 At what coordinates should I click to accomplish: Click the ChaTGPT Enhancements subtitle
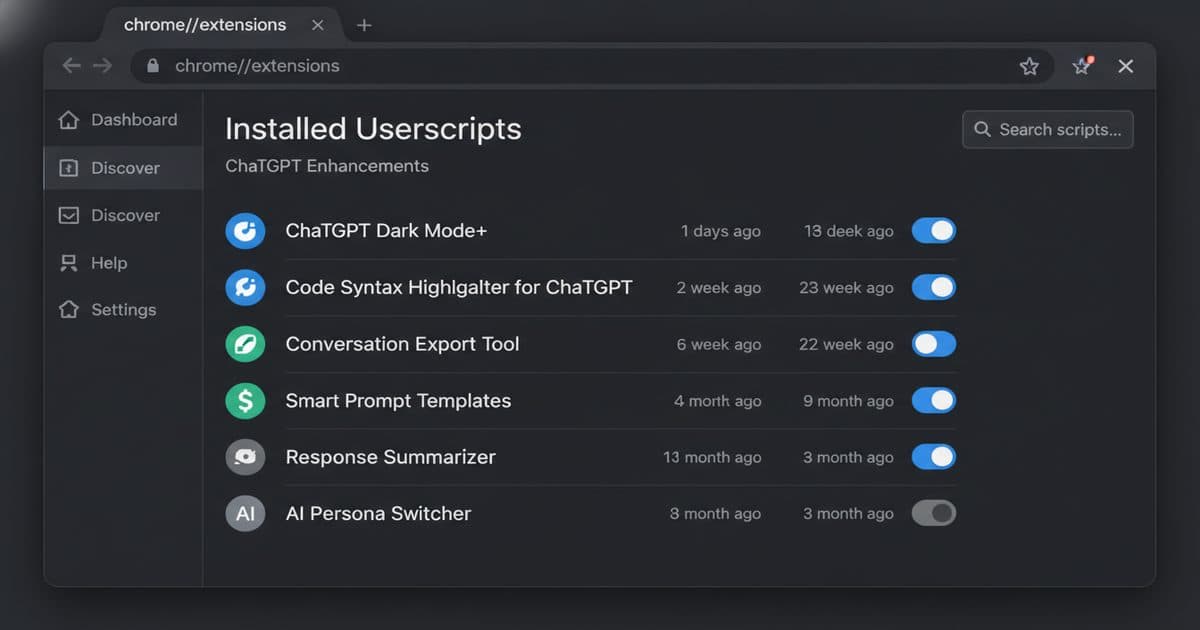(327, 166)
